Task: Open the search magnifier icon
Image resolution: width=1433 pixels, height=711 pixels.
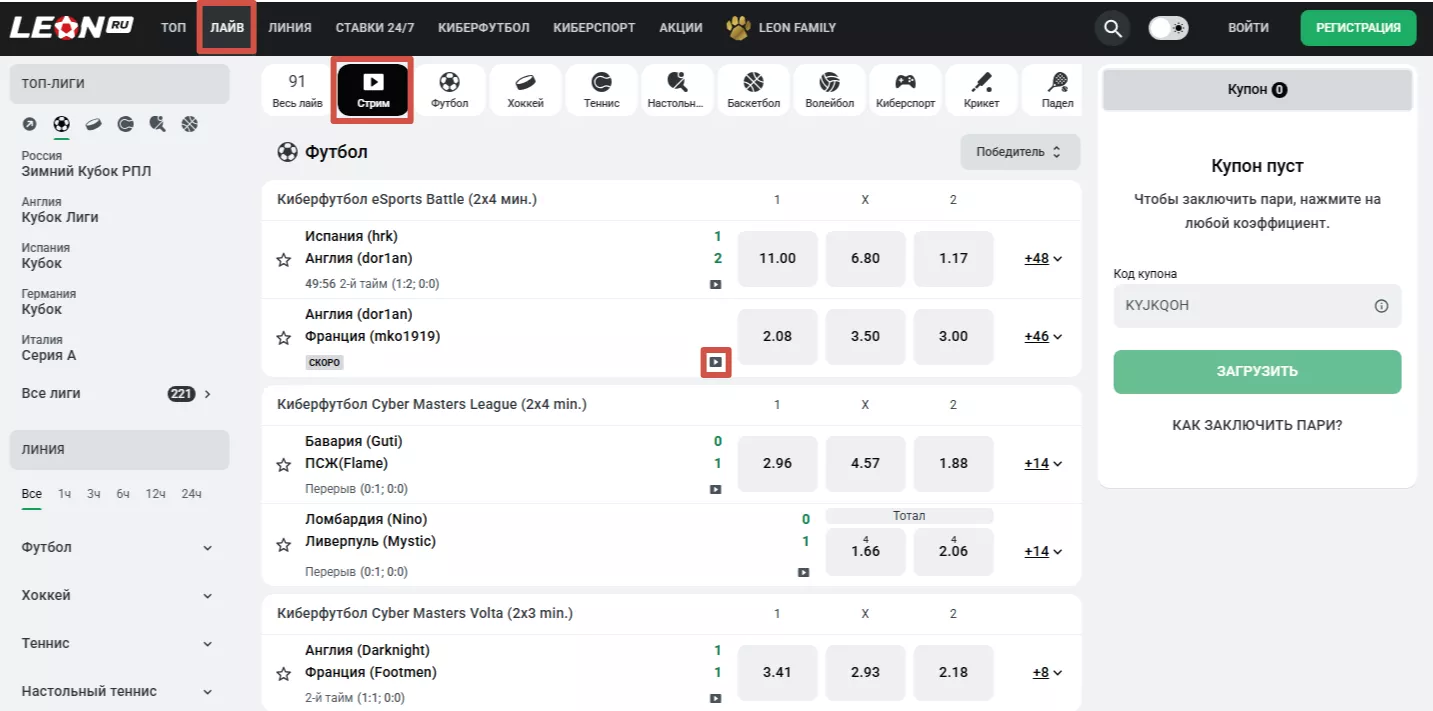Action: [1112, 28]
